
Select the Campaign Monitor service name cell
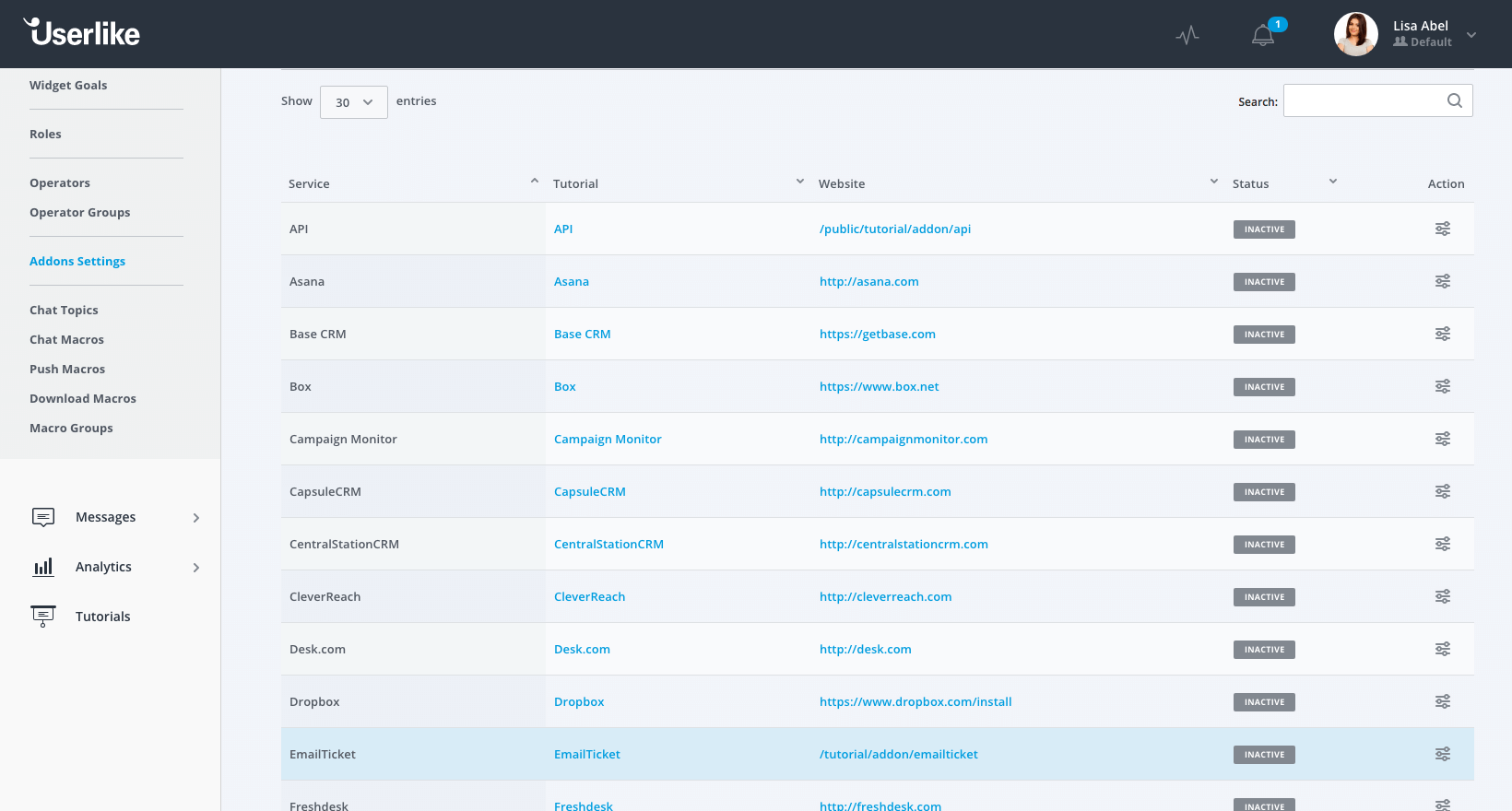pyautogui.click(x=413, y=439)
